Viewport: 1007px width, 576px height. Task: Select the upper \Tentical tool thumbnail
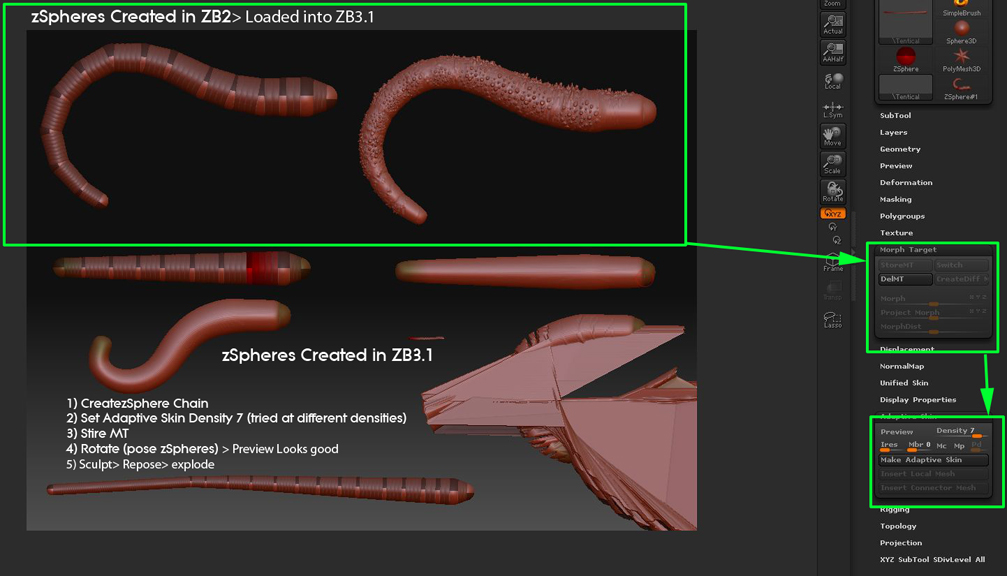pos(906,22)
